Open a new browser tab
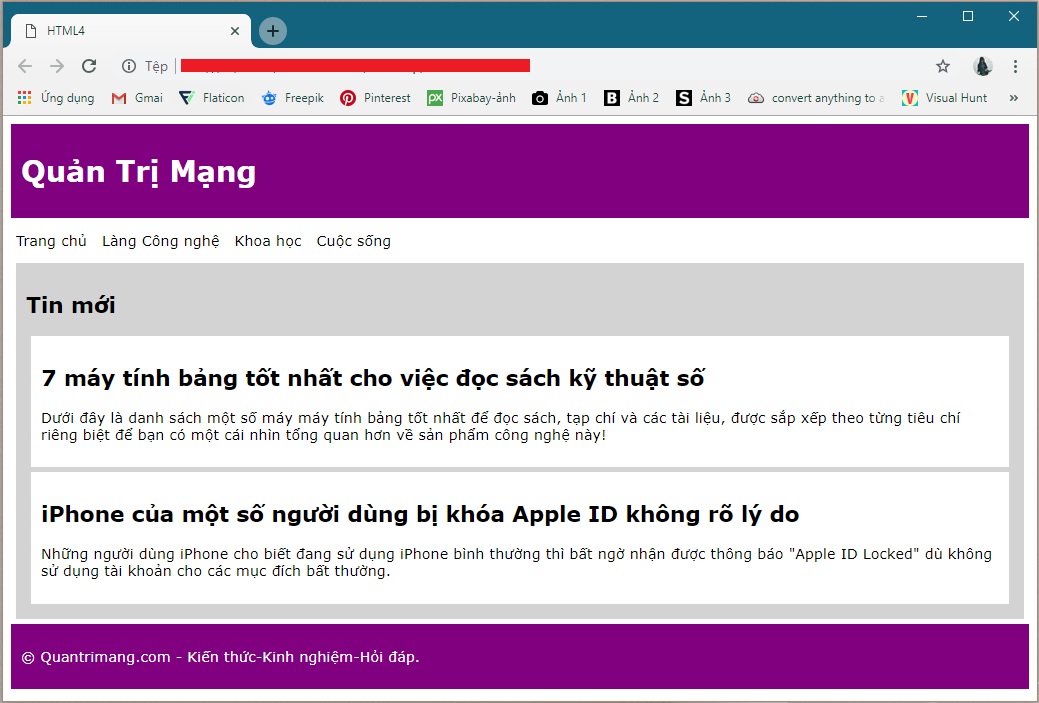The height and width of the screenshot is (703, 1039). pos(272,30)
